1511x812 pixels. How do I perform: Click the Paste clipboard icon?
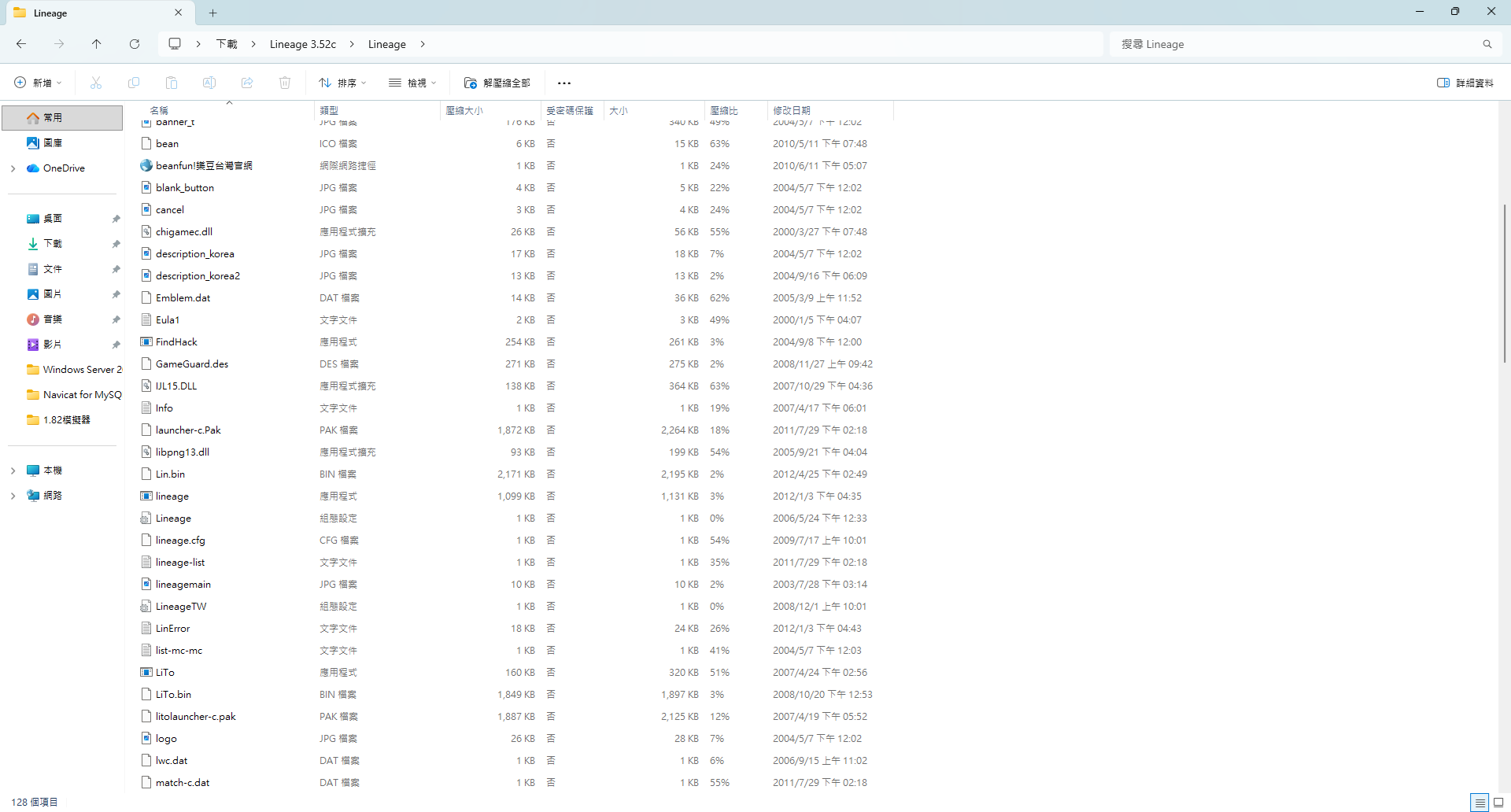[x=172, y=83]
